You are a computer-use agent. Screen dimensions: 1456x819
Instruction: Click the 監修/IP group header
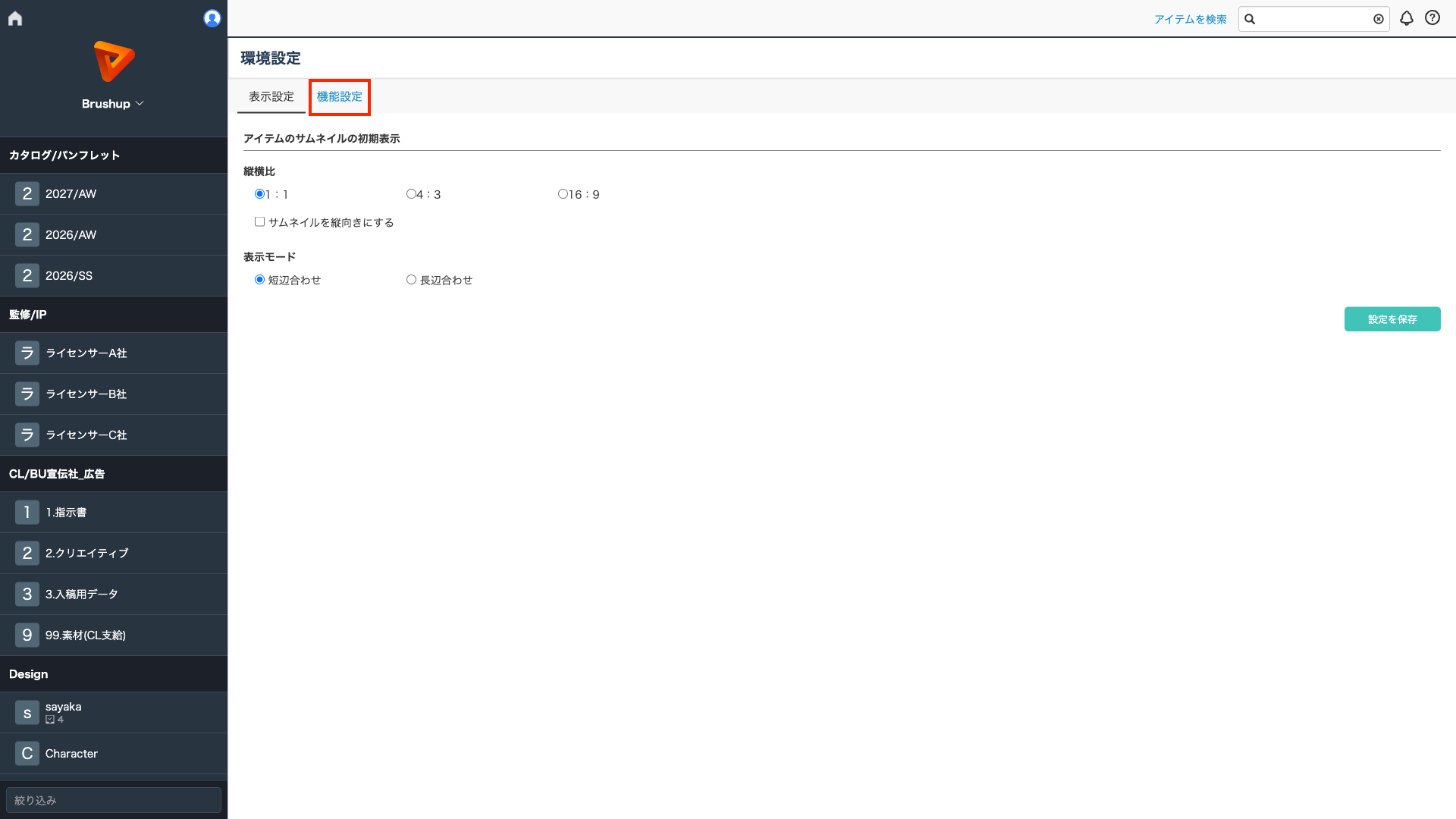(x=114, y=315)
